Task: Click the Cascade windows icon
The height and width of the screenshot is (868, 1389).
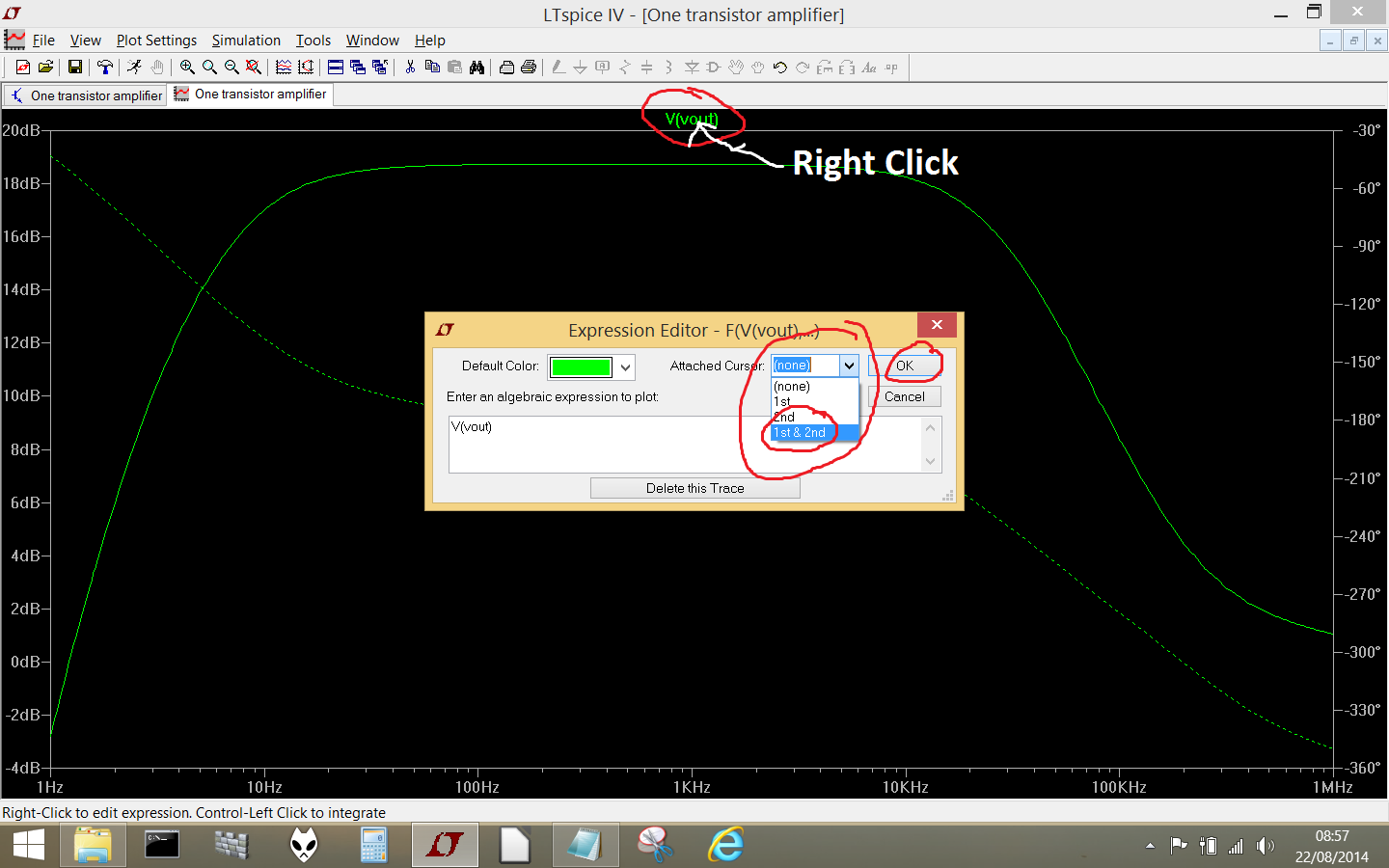Action: coord(358,68)
